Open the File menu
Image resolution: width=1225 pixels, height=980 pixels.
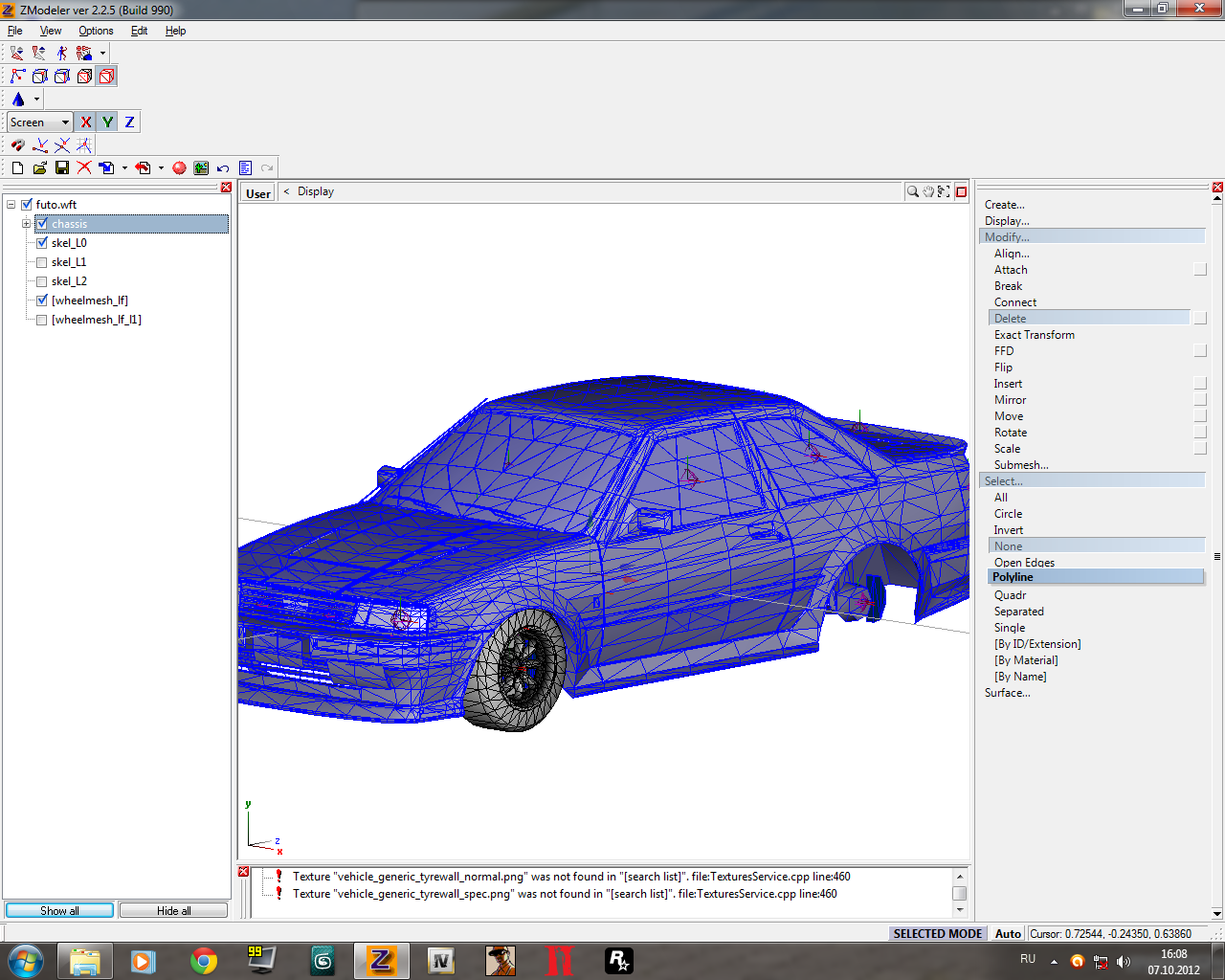click(15, 31)
